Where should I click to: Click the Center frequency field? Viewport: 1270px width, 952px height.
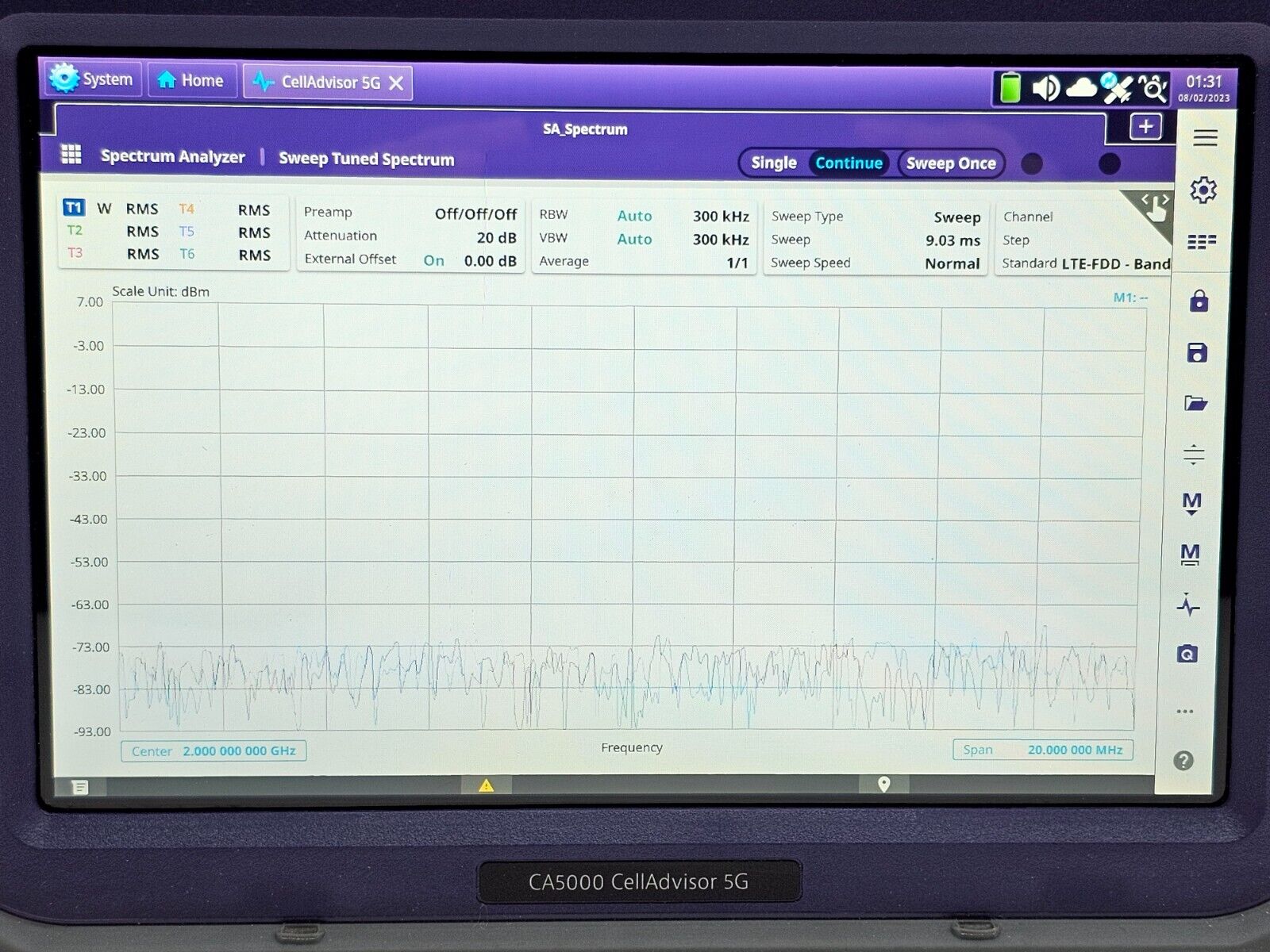(214, 751)
